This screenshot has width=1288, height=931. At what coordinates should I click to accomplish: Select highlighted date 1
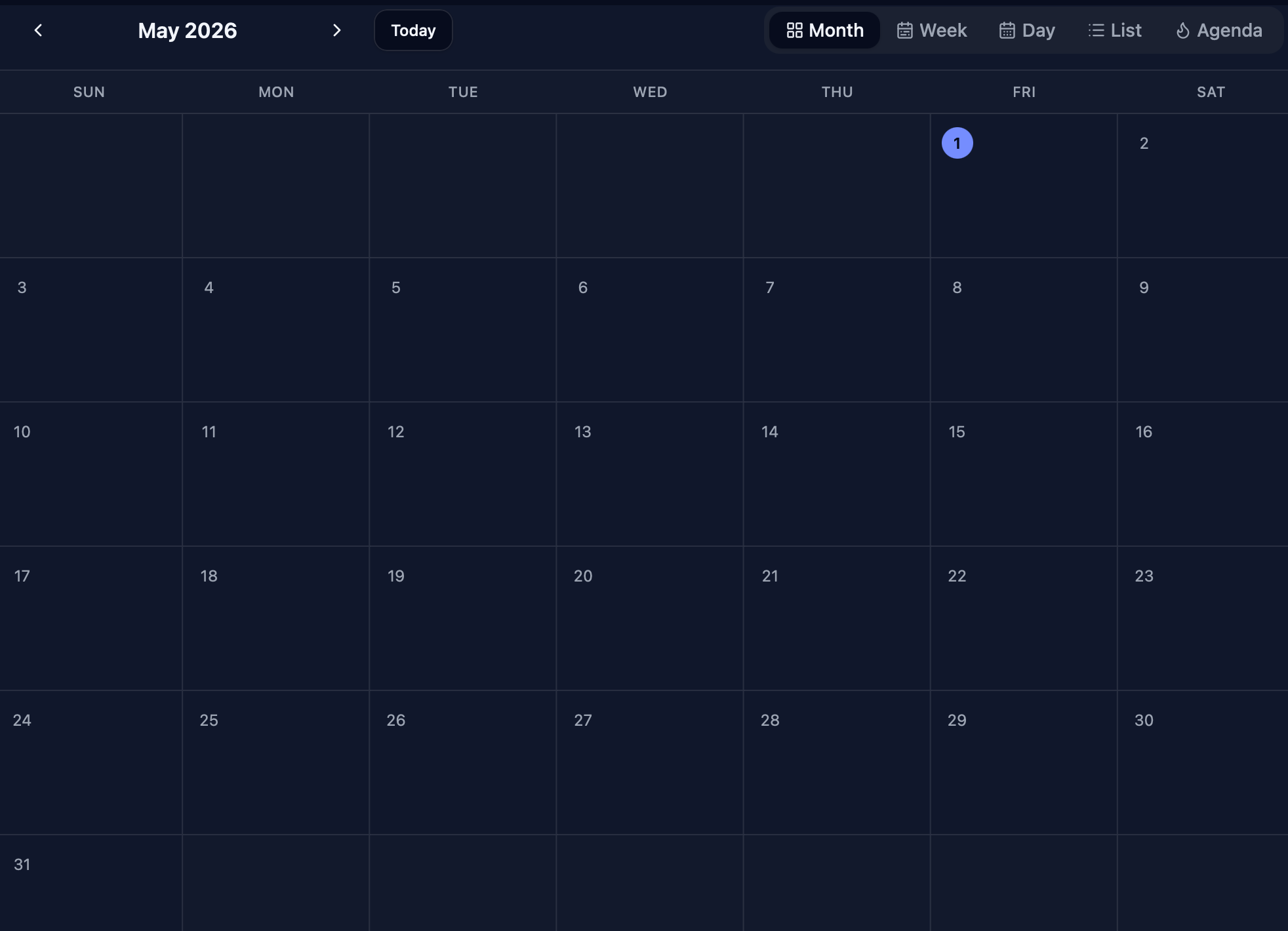click(x=957, y=143)
